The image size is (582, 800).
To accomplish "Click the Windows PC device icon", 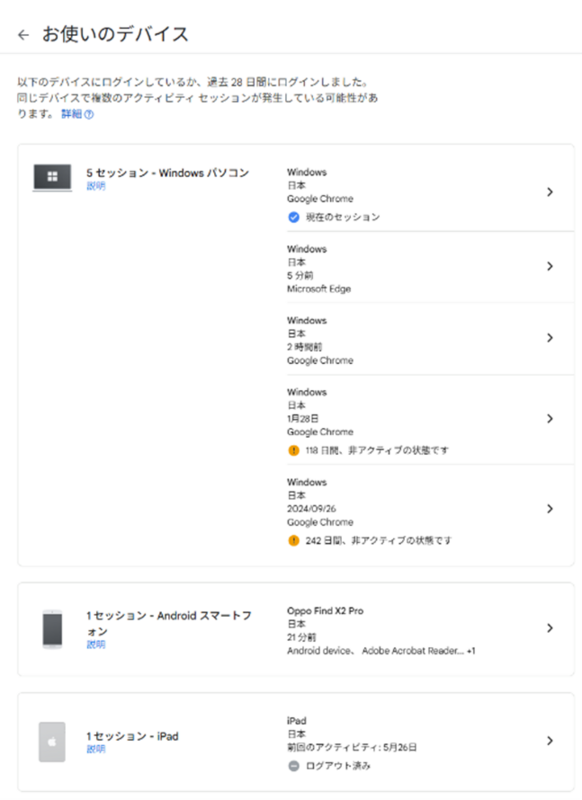I will click(x=52, y=178).
